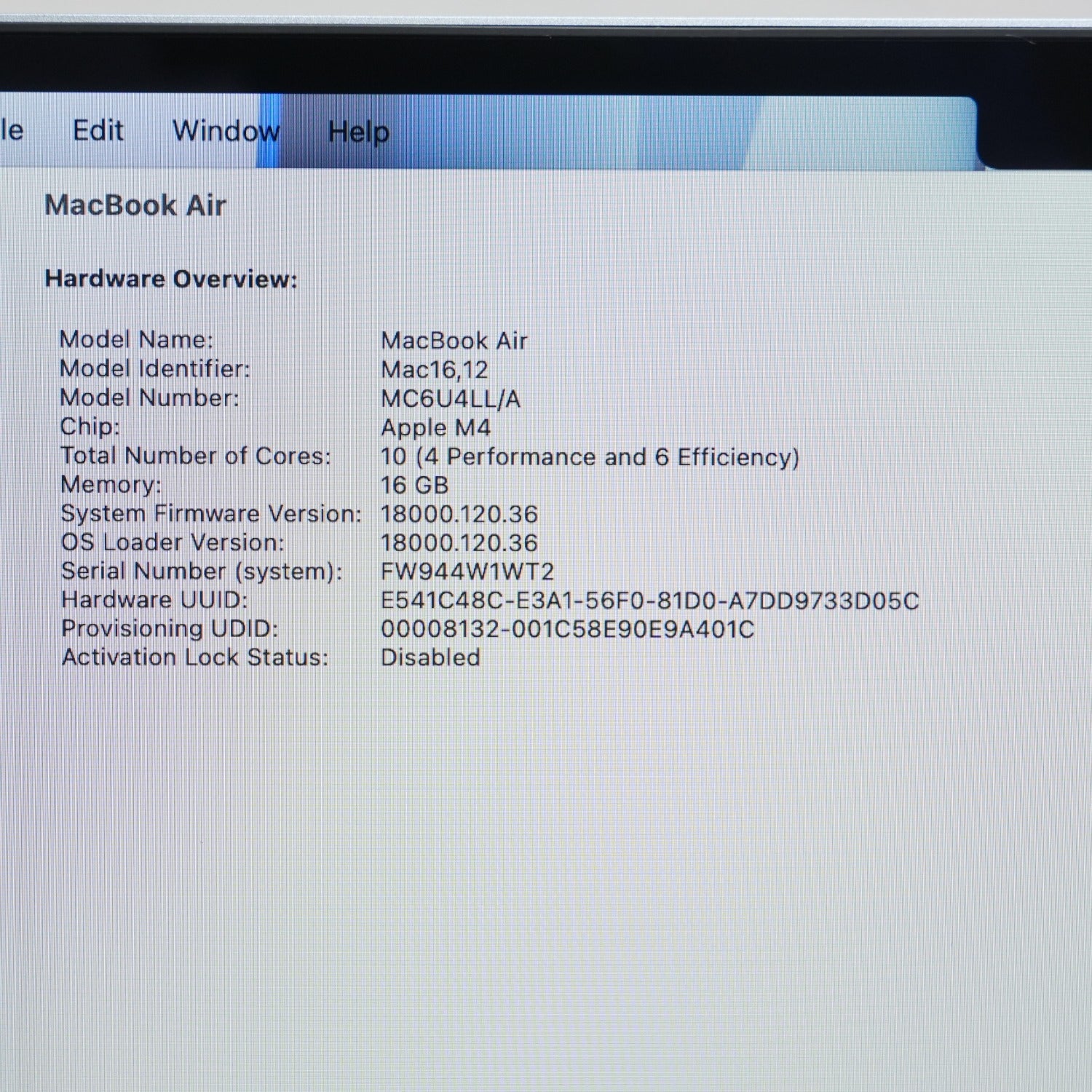Image resolution: width=1092 pixels, height=1092 pixels.
Task: Open the Edit menu
Action: tap(98, 131)
